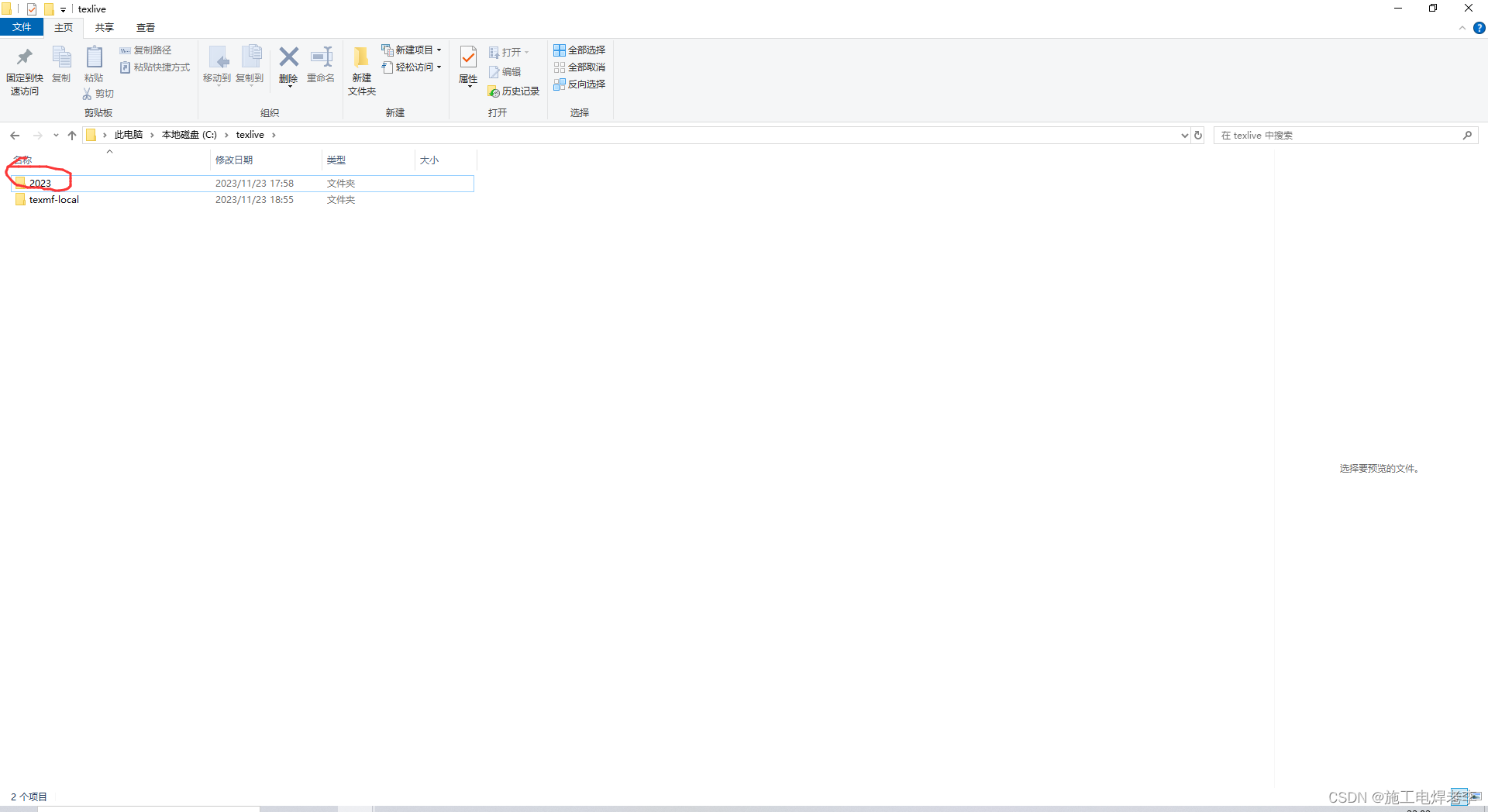
Task: Click the Select none icon
Action: pyautogui.click(x=560, y=67)
